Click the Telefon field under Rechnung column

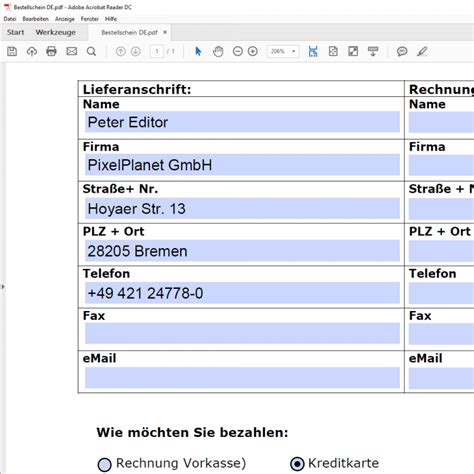pyautogui.click(x=441, y=293)
